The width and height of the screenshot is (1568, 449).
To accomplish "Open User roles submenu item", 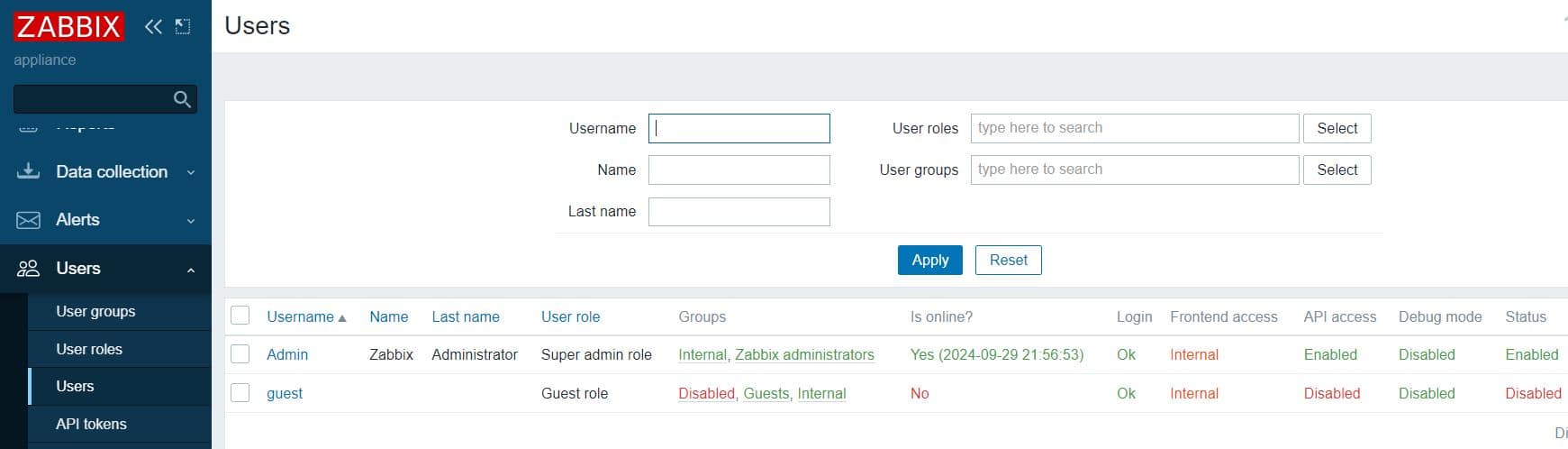I will coord(89,349).
